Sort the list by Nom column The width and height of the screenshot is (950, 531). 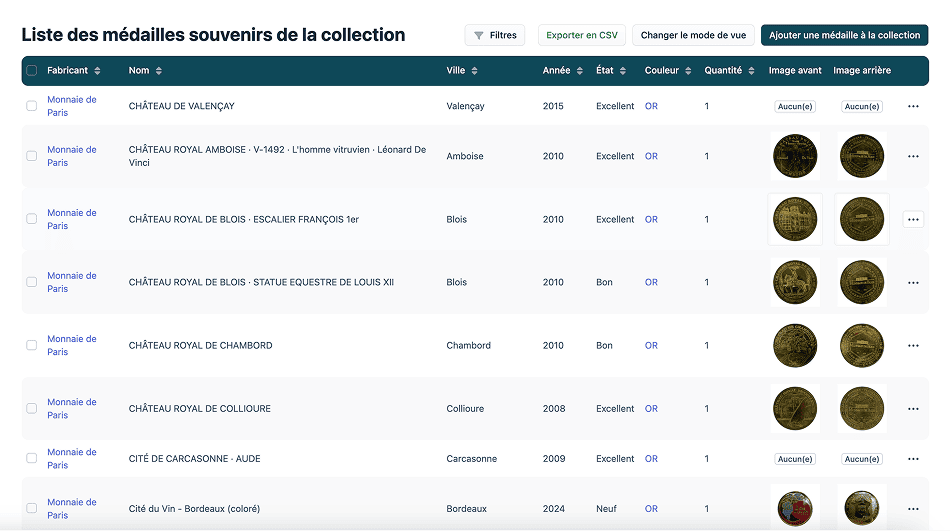click(159, 71)
